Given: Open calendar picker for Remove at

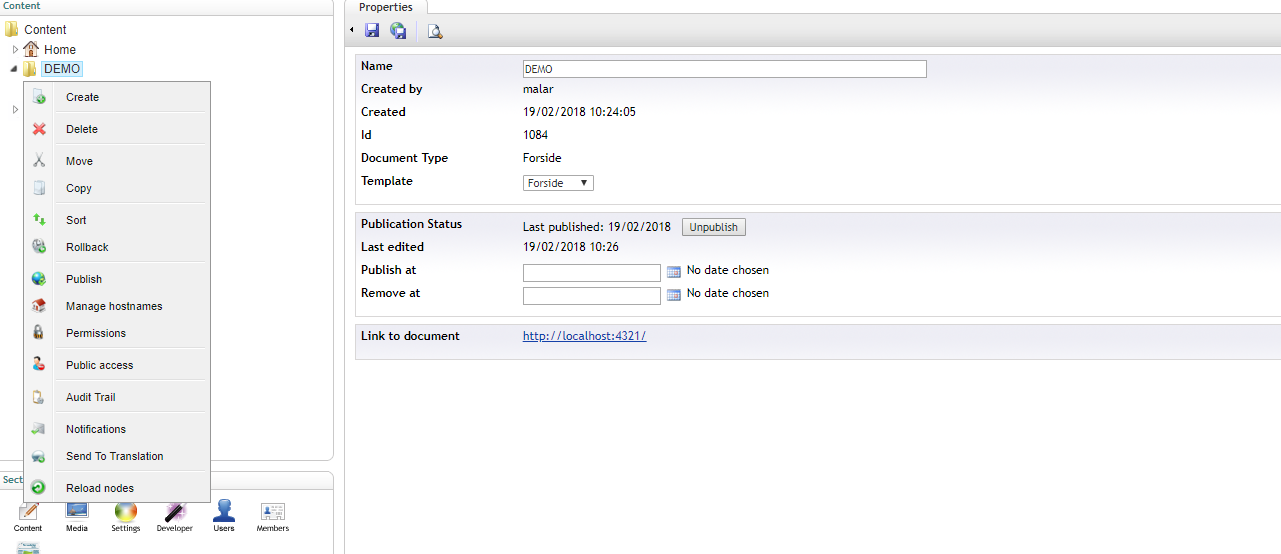Looking at the screenshot, I should pos(673,294).
